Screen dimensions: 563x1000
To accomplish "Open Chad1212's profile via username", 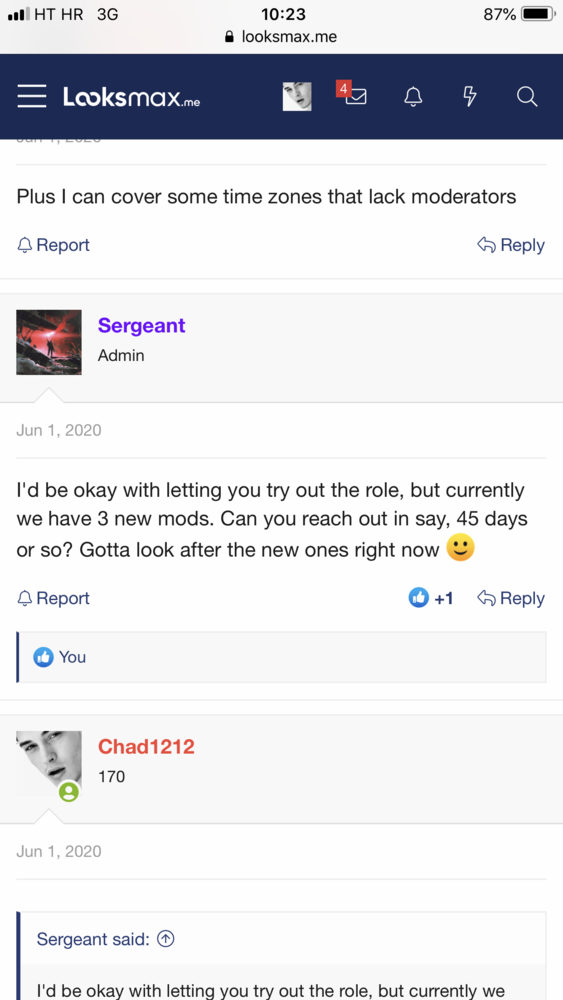I will [146, 746].
